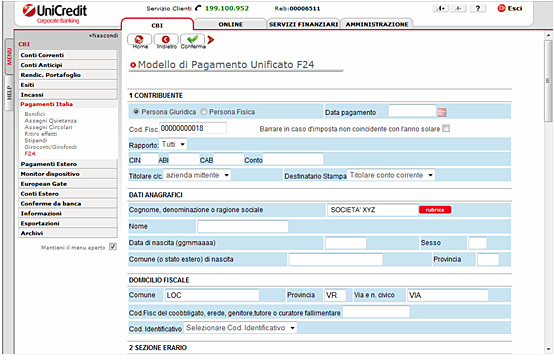Viewport: 554px width, 360px height.
Task: Open Conti Estero menu item
Action: pos(67,193)
